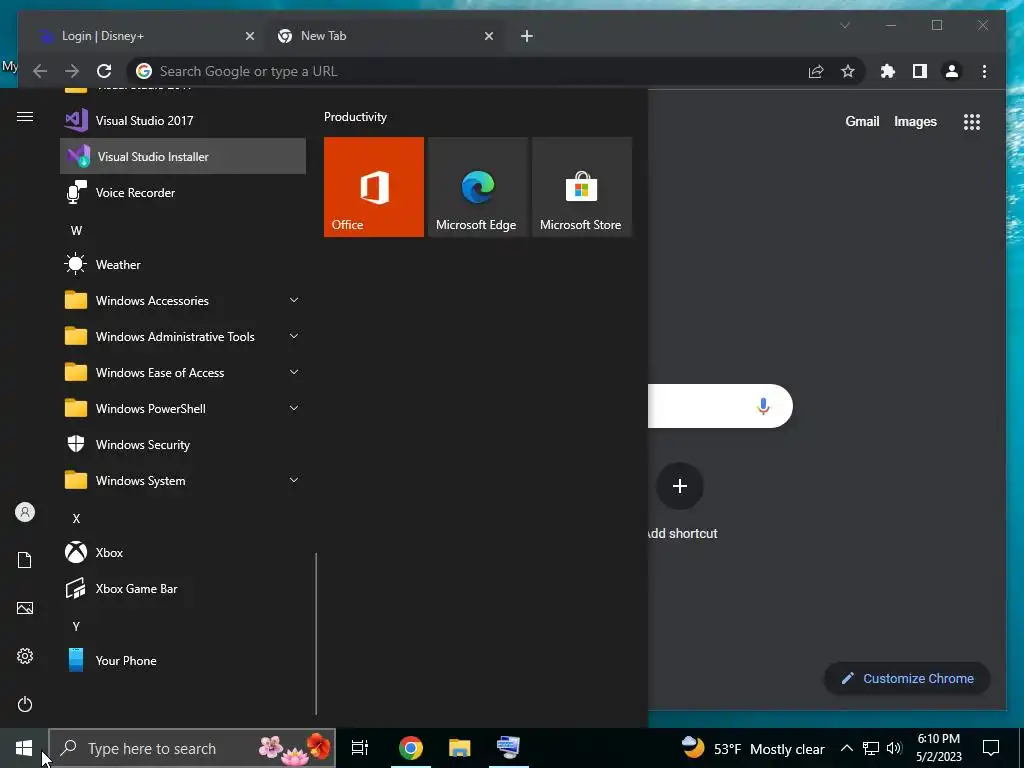Open Windows Security
The width and height of the screenshot is (1024, 768).
pos(183,445)
